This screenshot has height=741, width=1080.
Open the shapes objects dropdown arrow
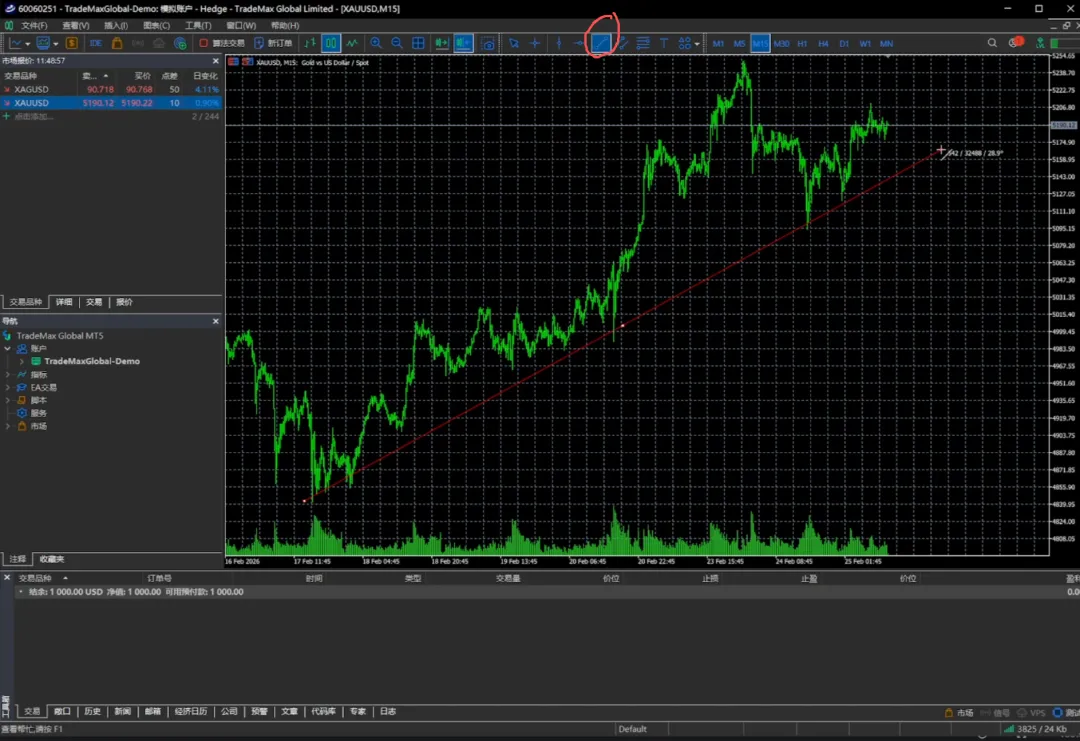point(697,43)
